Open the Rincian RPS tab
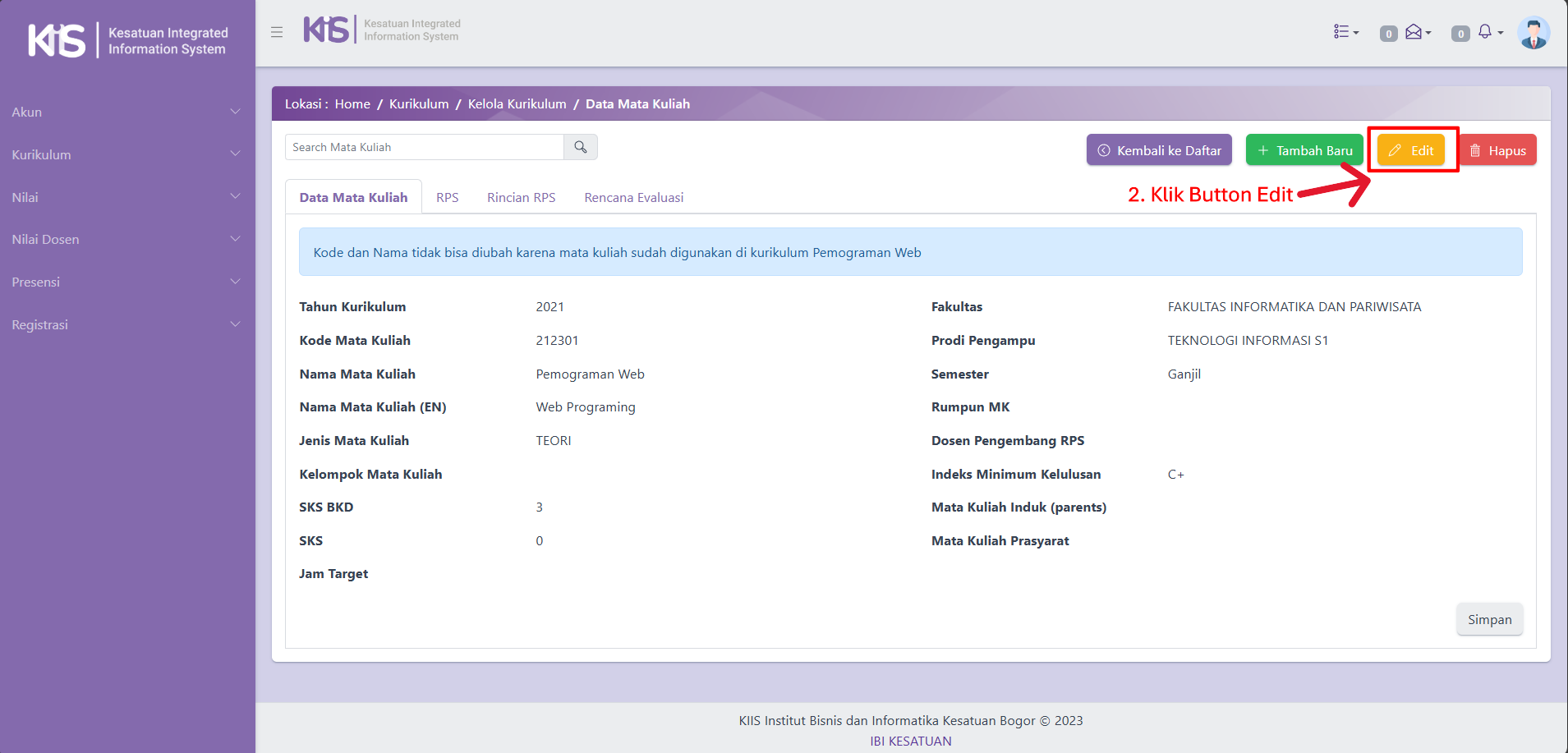The width and height of the screenshot is (1568, 753). pos(521,197)
